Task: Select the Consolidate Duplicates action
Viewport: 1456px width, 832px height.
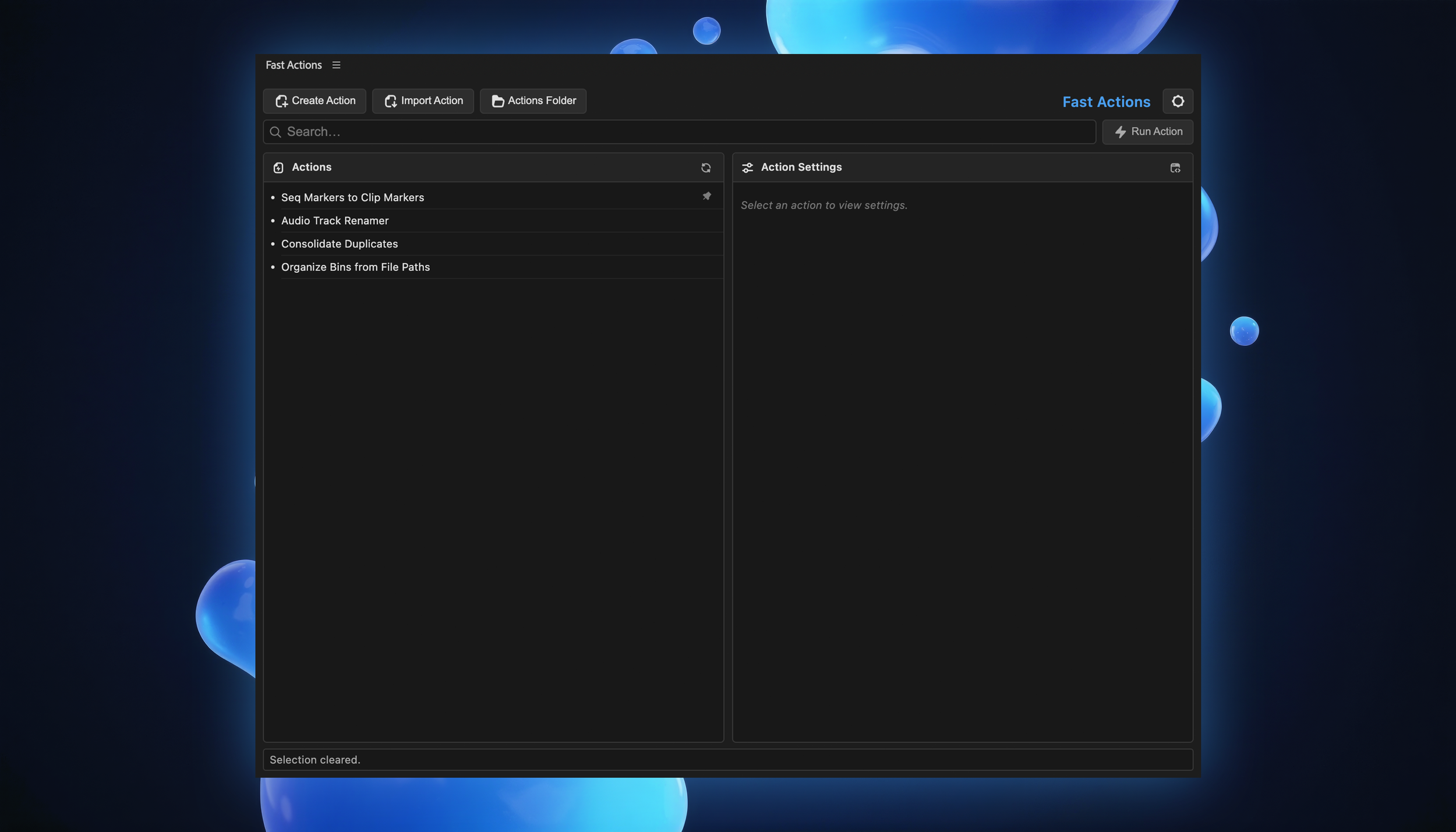Action: [339, 244]
